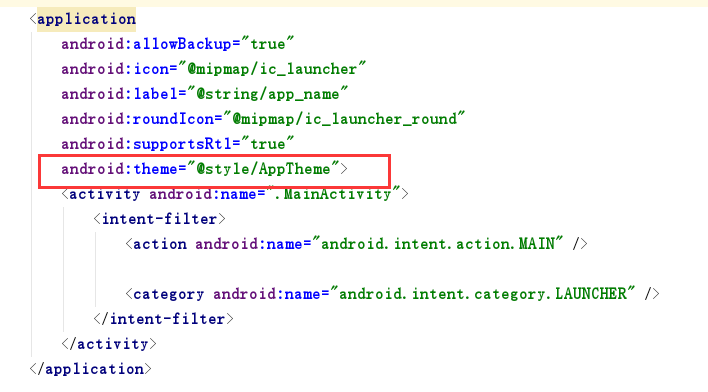708x392 pixels.
Task: Click the .MainActivity activity name
Action: pyautogui.click(x=333, y=194)
